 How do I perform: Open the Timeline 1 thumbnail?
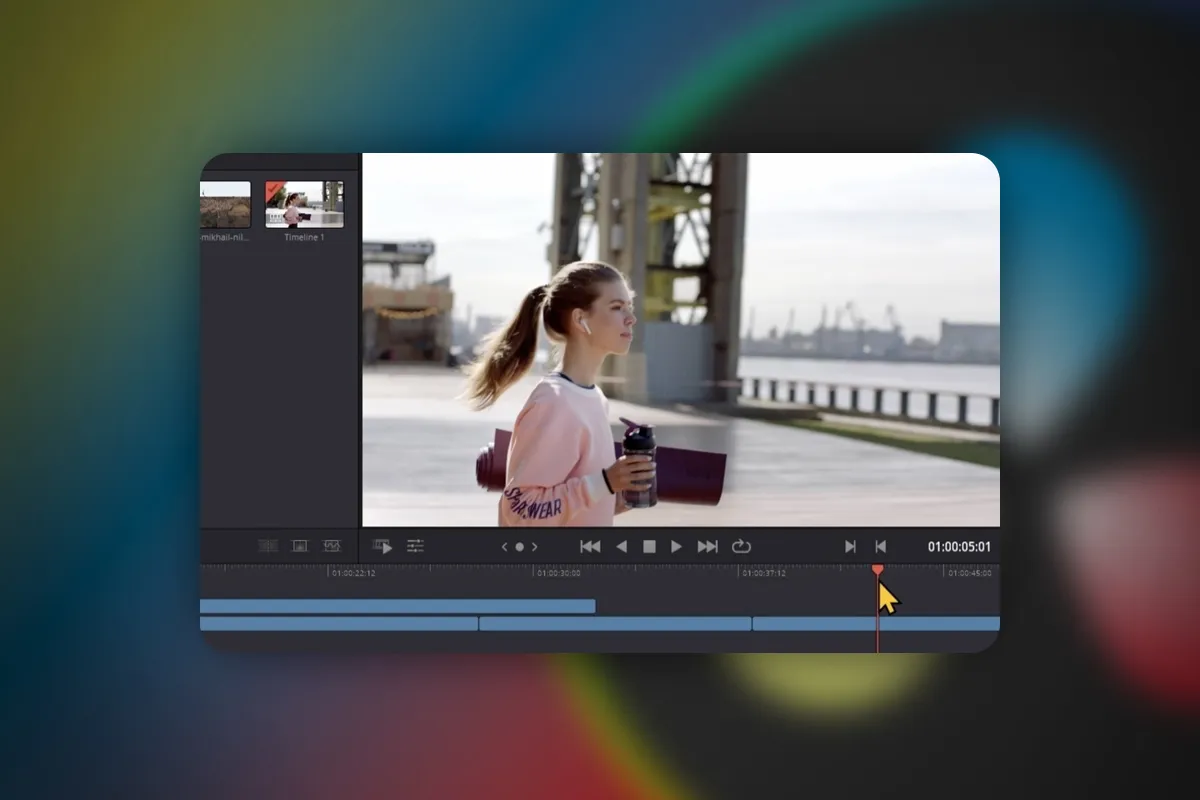[x=304, y=204]
